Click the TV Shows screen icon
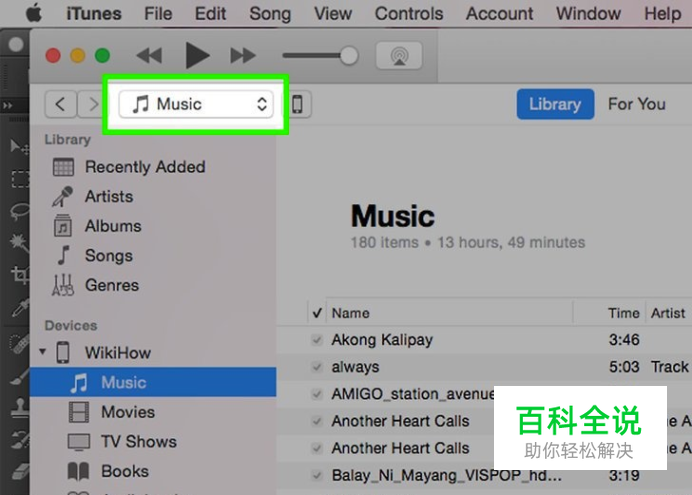Screen dimensions: 692x495 pyautogui.click(x=79, y=442)
